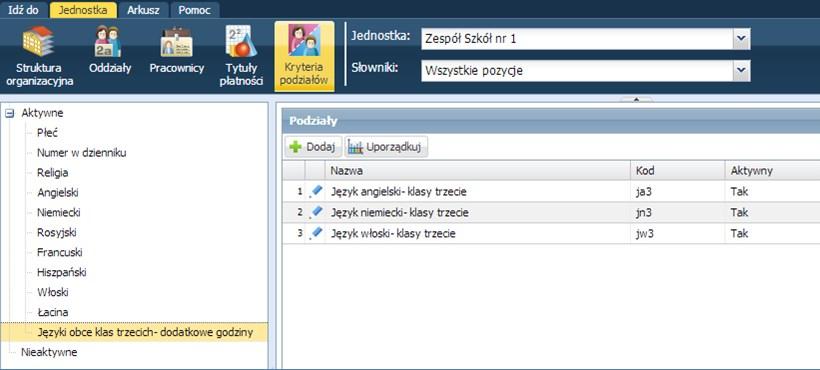Open the Pracownicy icon
Viewport: 820px width, 370px height.
click(176, 42)
